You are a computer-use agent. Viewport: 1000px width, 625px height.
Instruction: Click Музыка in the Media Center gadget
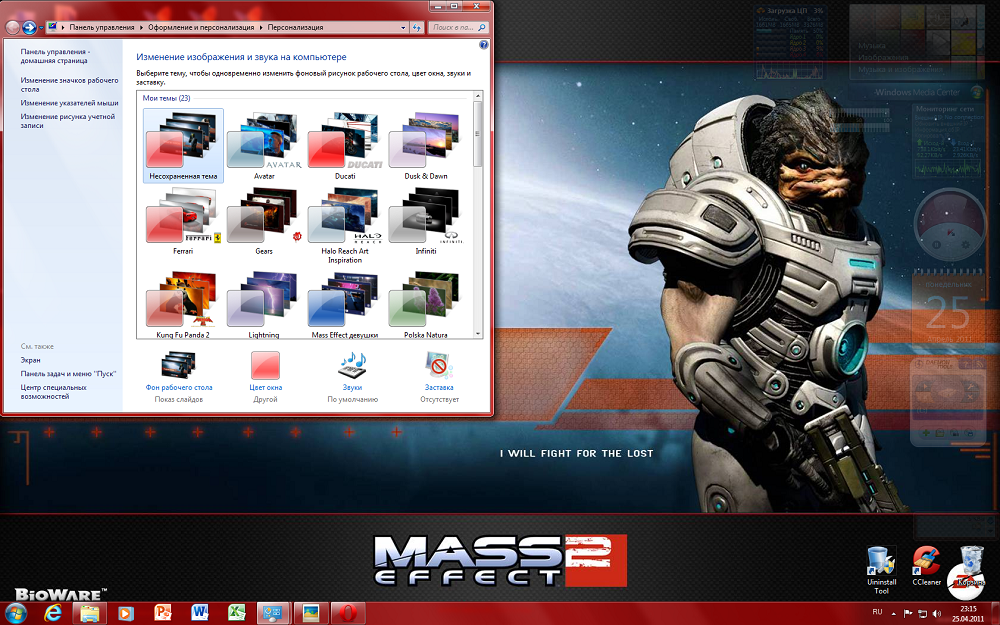coord(871,47)
